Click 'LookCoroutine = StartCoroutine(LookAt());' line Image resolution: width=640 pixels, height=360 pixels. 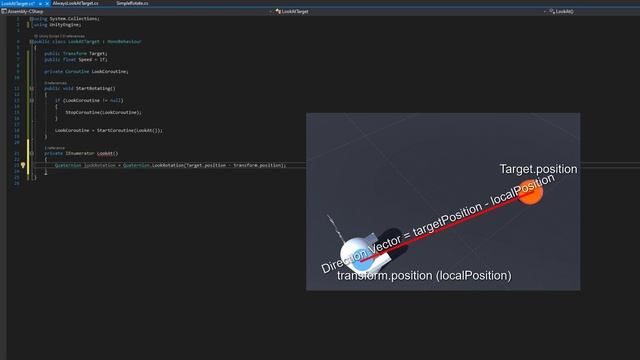point(109,131)
